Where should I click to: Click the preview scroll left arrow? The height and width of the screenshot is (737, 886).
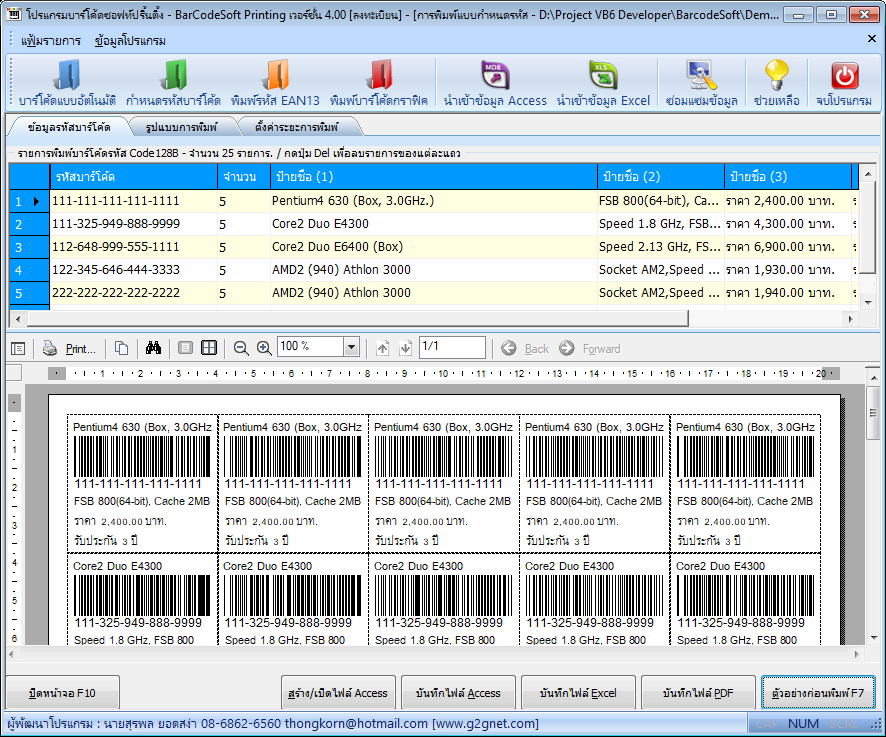coord(11,654)
